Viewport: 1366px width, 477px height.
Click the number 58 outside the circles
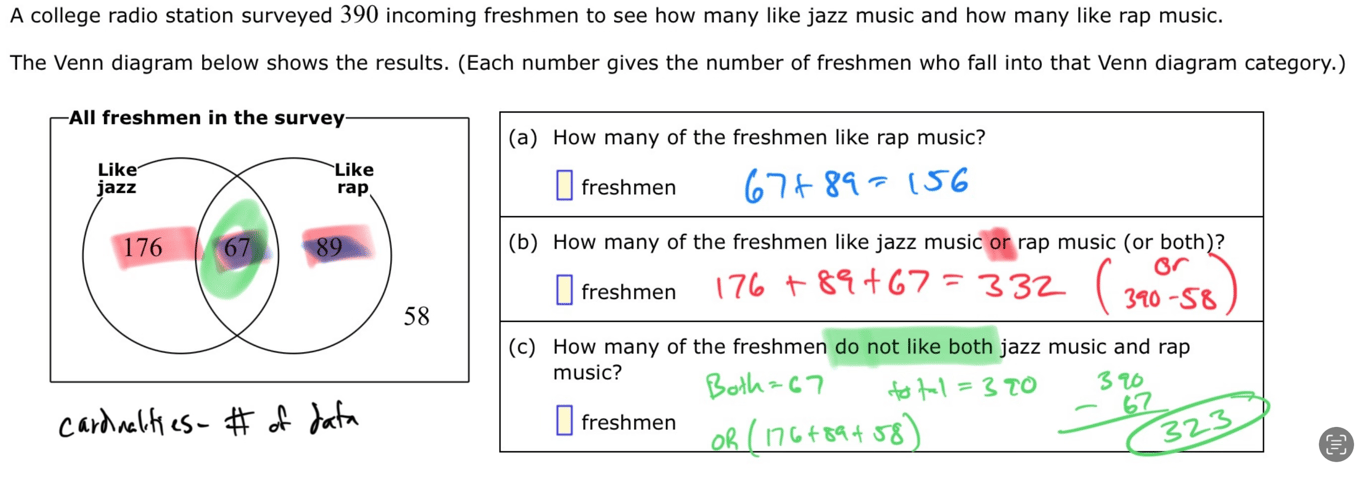[416, 317]
